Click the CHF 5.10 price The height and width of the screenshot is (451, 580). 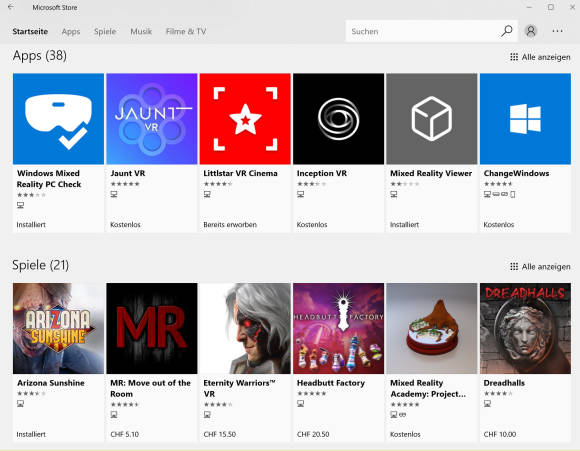pos(124,434)
